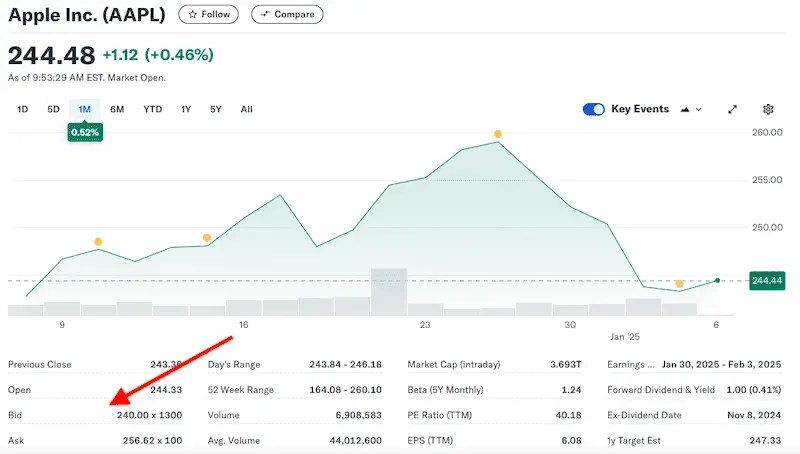Select the 1Y range tab
Image resolution: width=800 pixels, height=454 pixels.
[186, 109]
